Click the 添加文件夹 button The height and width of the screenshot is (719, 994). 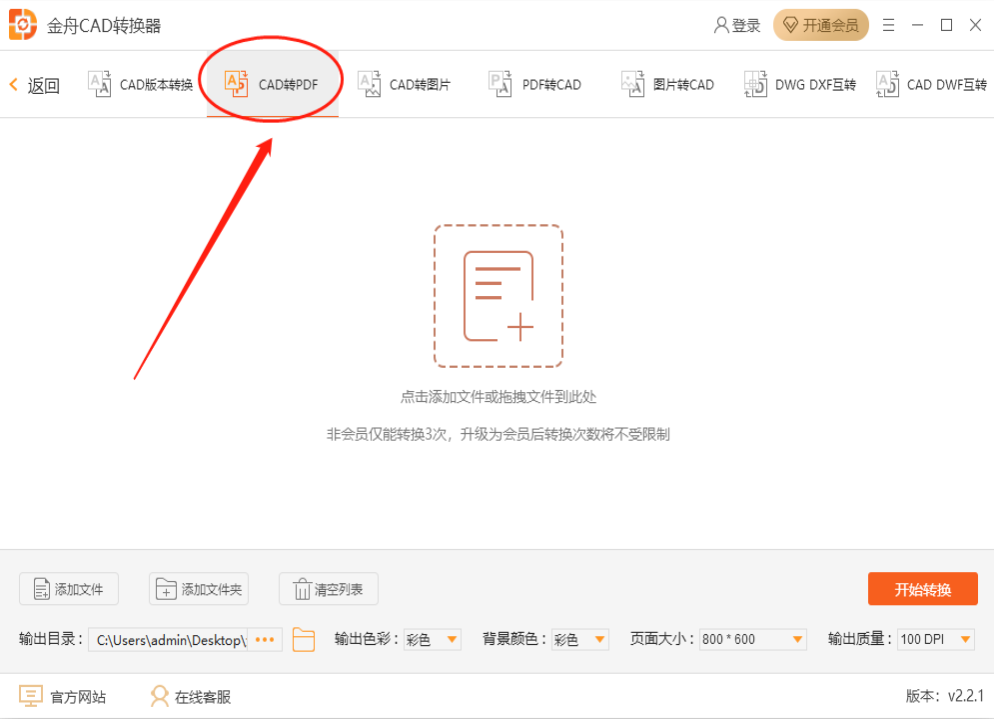tap(198, 590)
